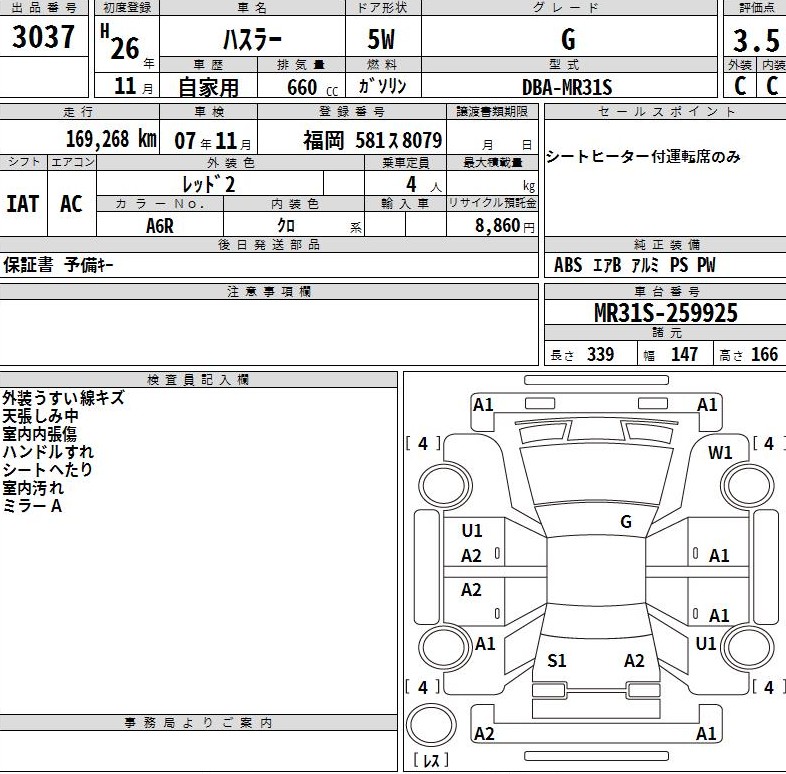The width and height of the screenshot is (786, 774).
Task: Select the grade field value G
Action: [568, 40]
